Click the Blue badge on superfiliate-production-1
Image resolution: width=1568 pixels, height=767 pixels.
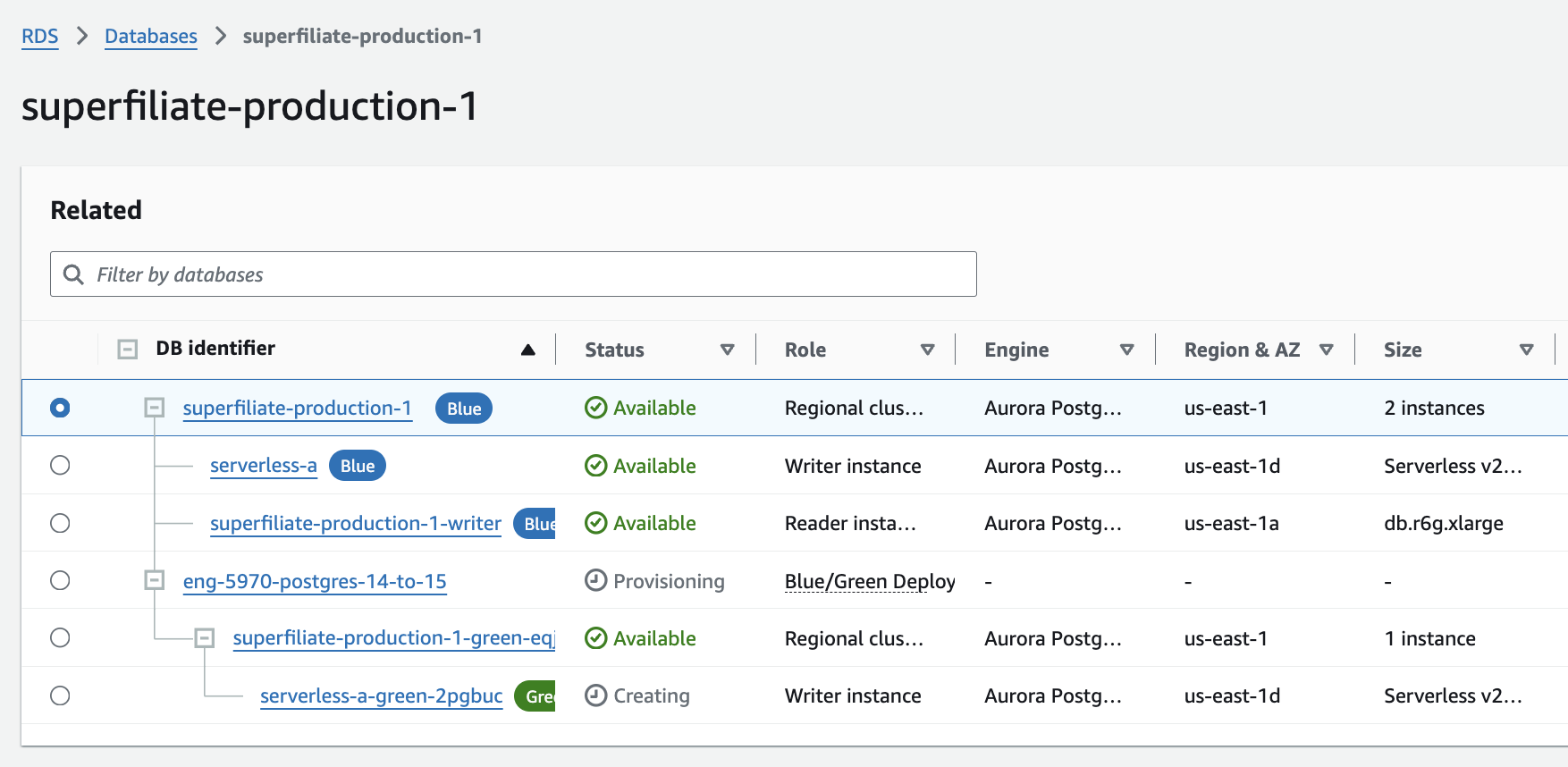pyautogui.click(x=464, y=409)
